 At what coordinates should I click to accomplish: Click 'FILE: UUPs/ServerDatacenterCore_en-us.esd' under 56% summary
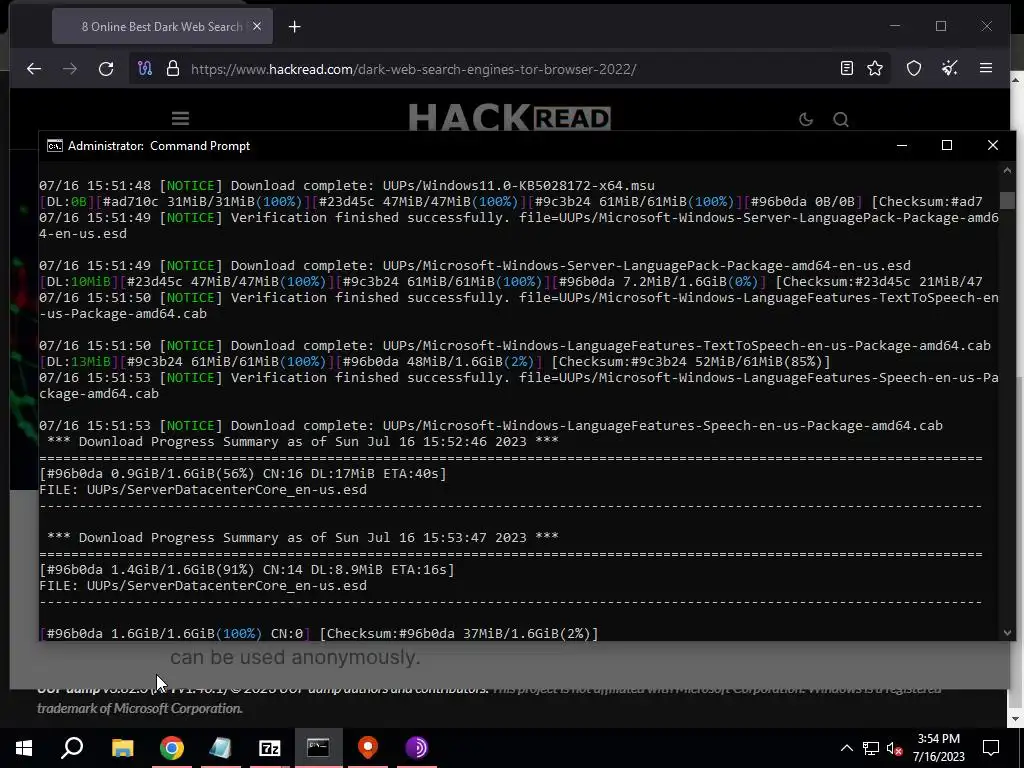(203, 490)
